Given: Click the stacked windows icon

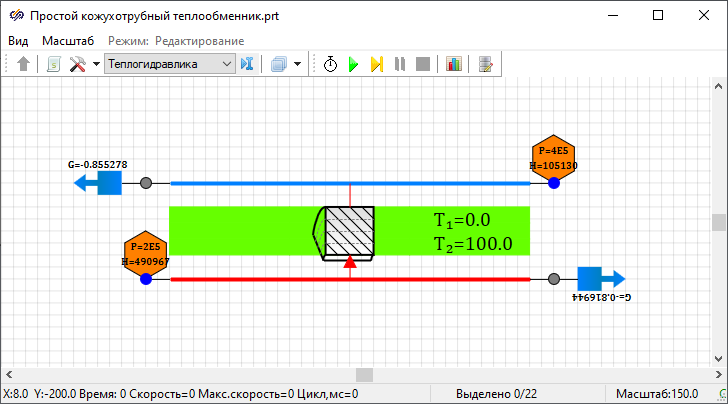Looking at the screenshot, I should click(x=279, y=64).
